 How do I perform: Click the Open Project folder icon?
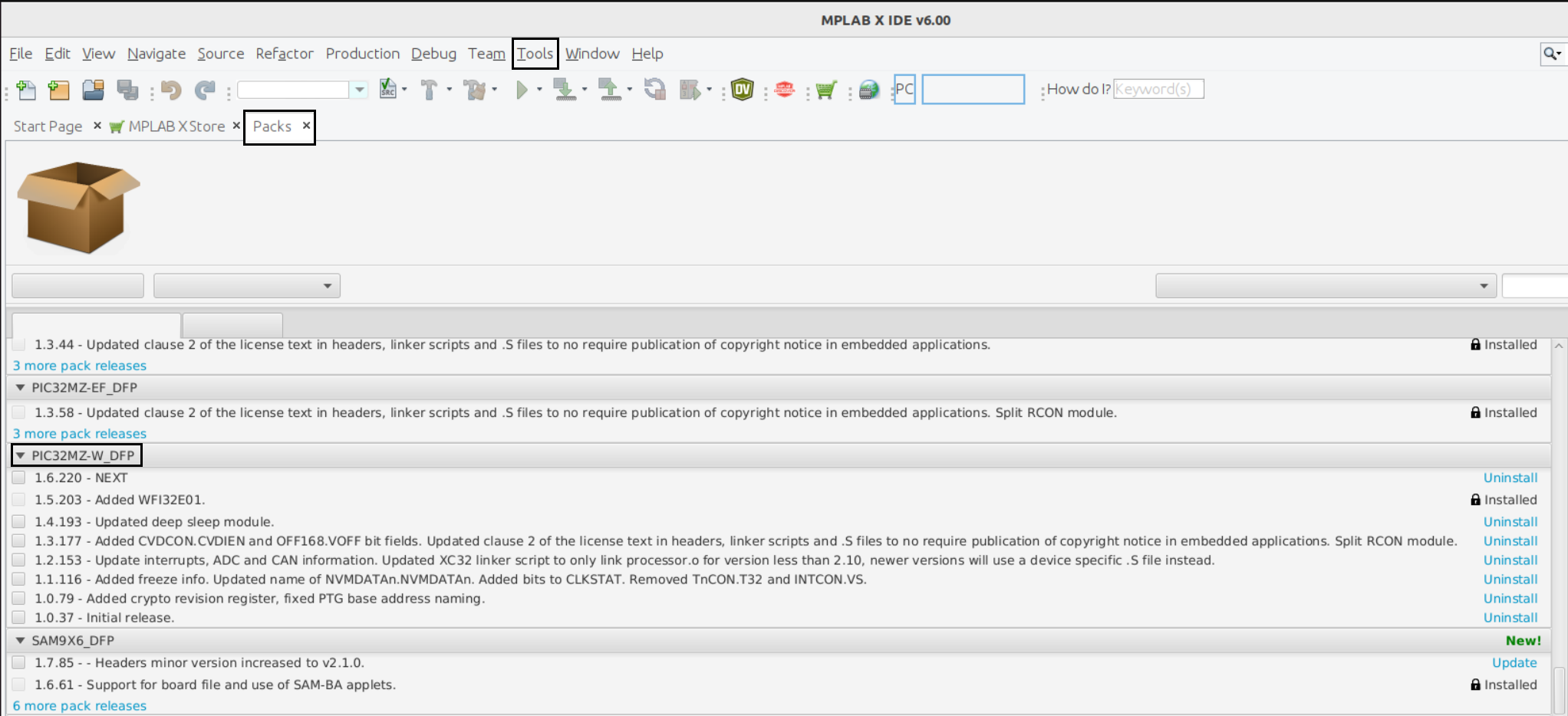coord(94,90)
